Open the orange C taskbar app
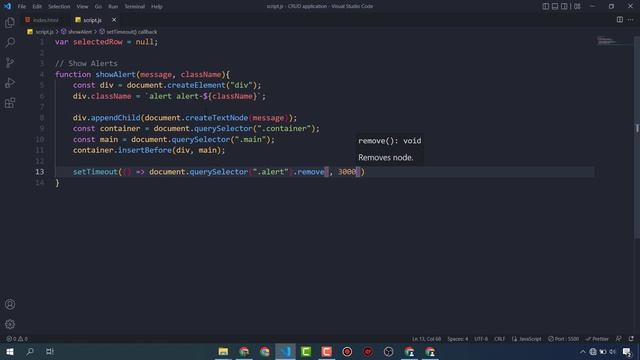640x360 pixels. (x=327, y=351)
